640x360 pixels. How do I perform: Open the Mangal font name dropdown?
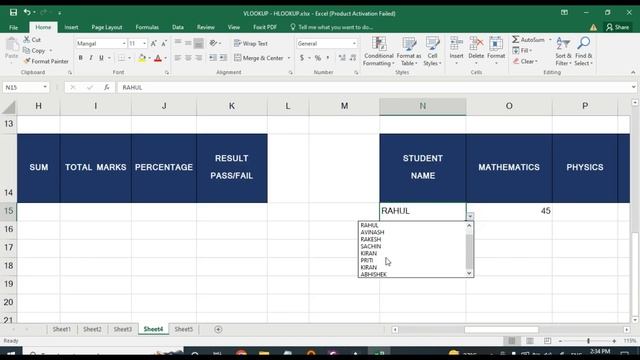(x=124, y=43)
